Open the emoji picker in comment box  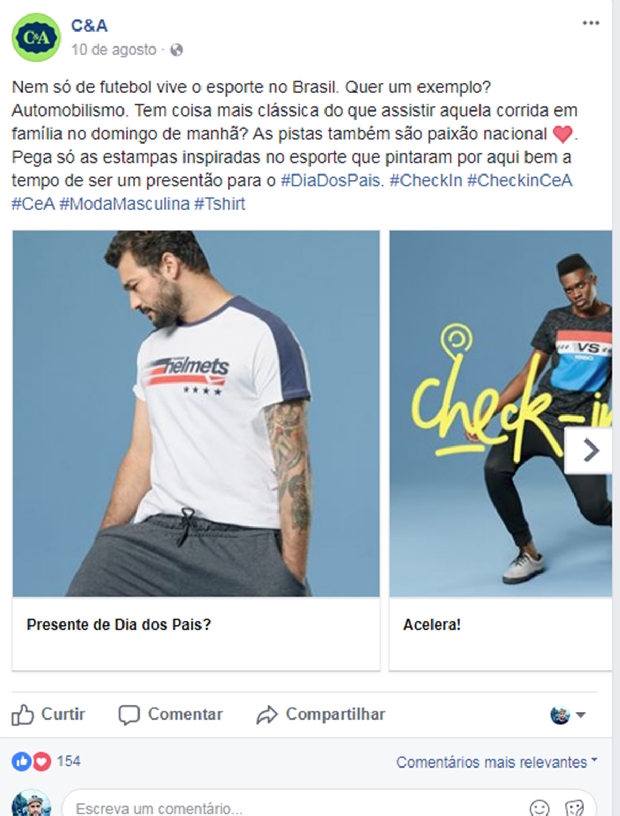pos(539,808)
